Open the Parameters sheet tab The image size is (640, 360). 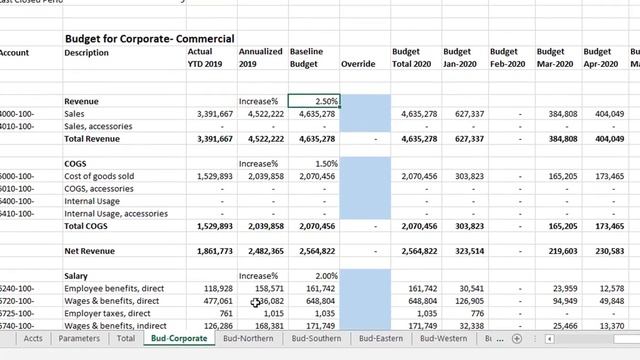tap(79, 338)
